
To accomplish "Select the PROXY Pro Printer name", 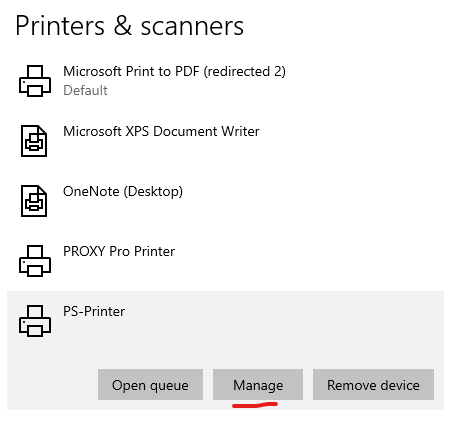I will [119, 251].
